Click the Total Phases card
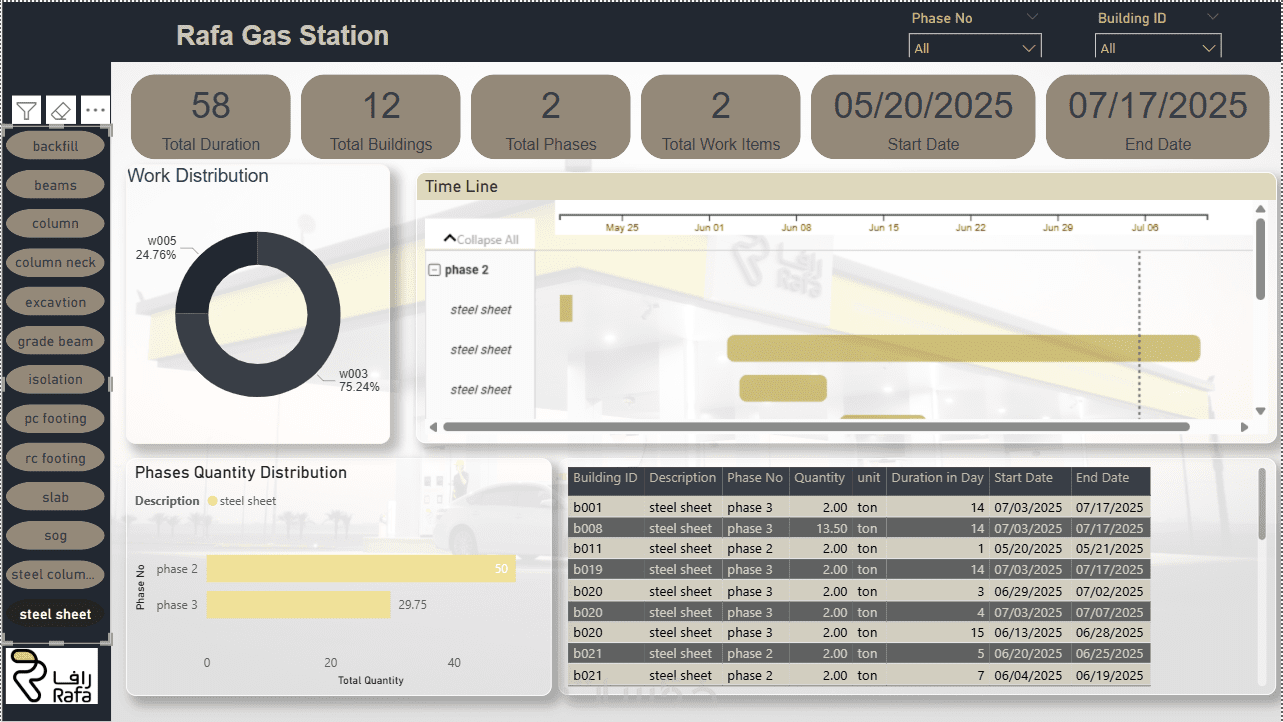 pyautogui.click(x=551, y=117)
